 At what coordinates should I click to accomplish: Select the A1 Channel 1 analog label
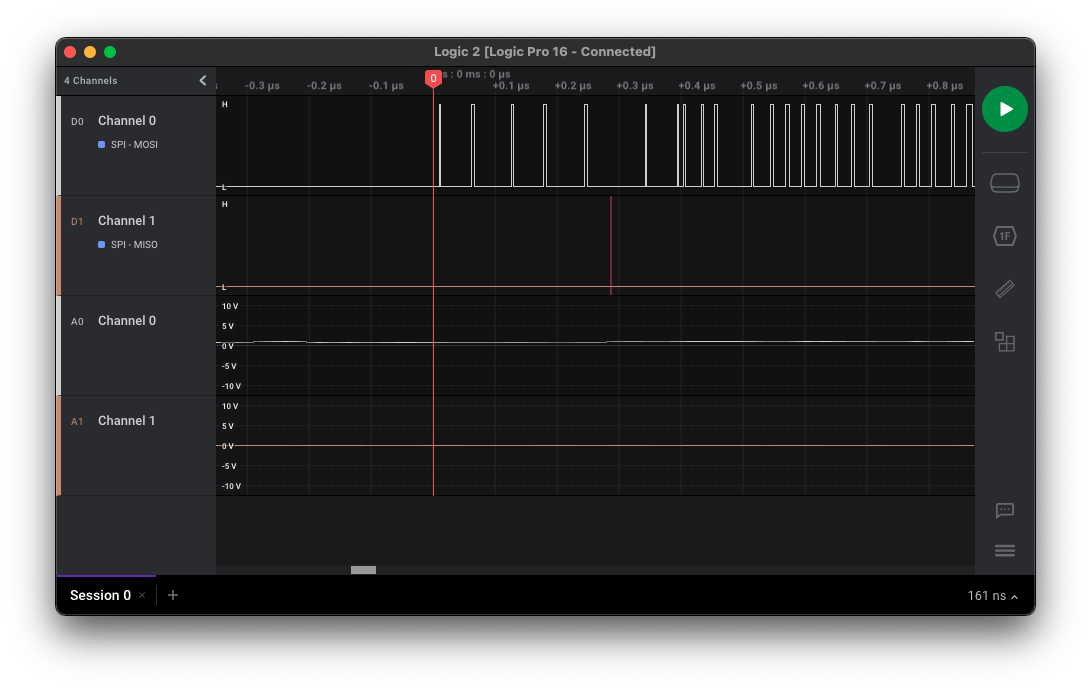[127, 421]
